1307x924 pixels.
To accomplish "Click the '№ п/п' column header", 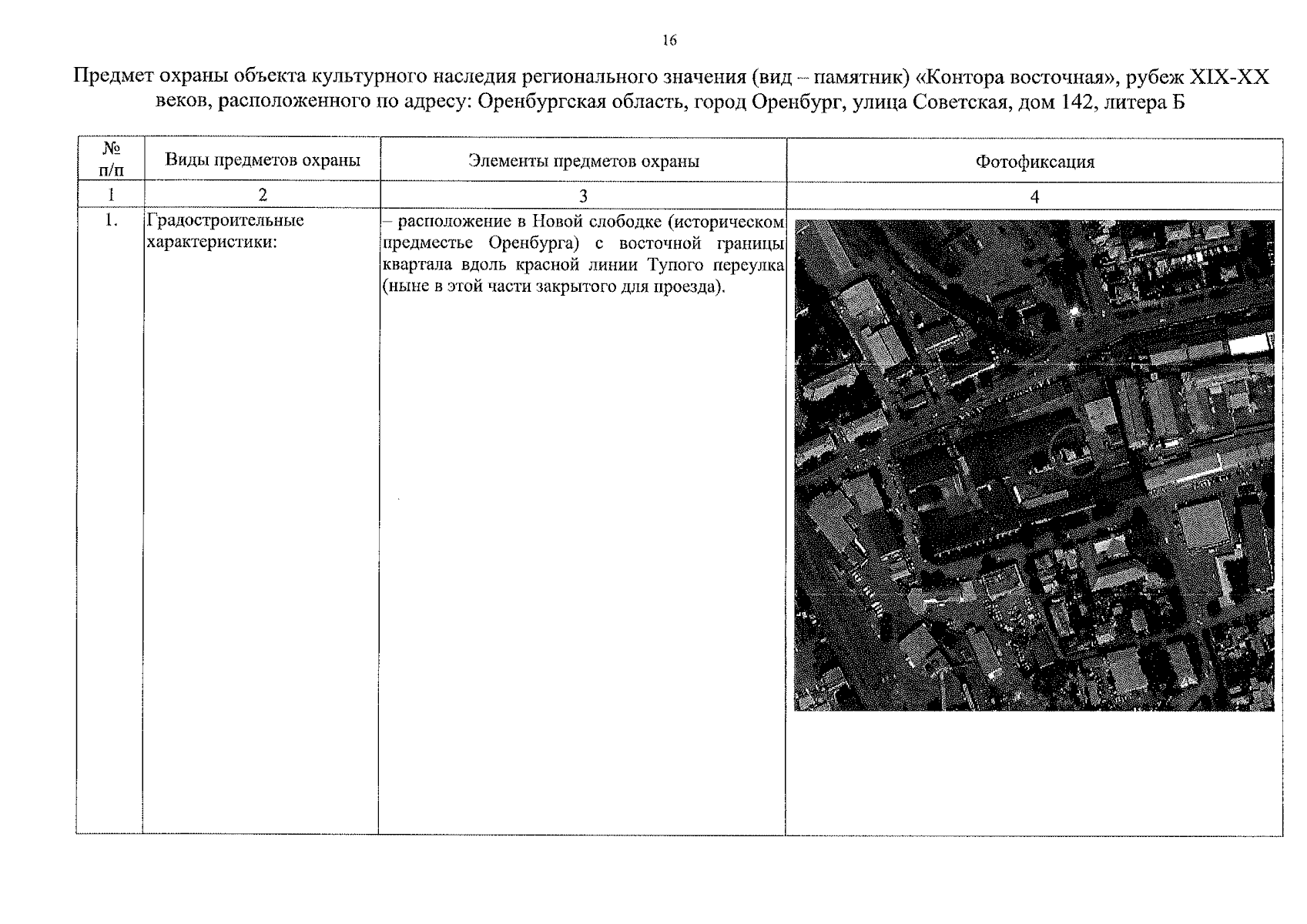I will (x=111, y=159).
